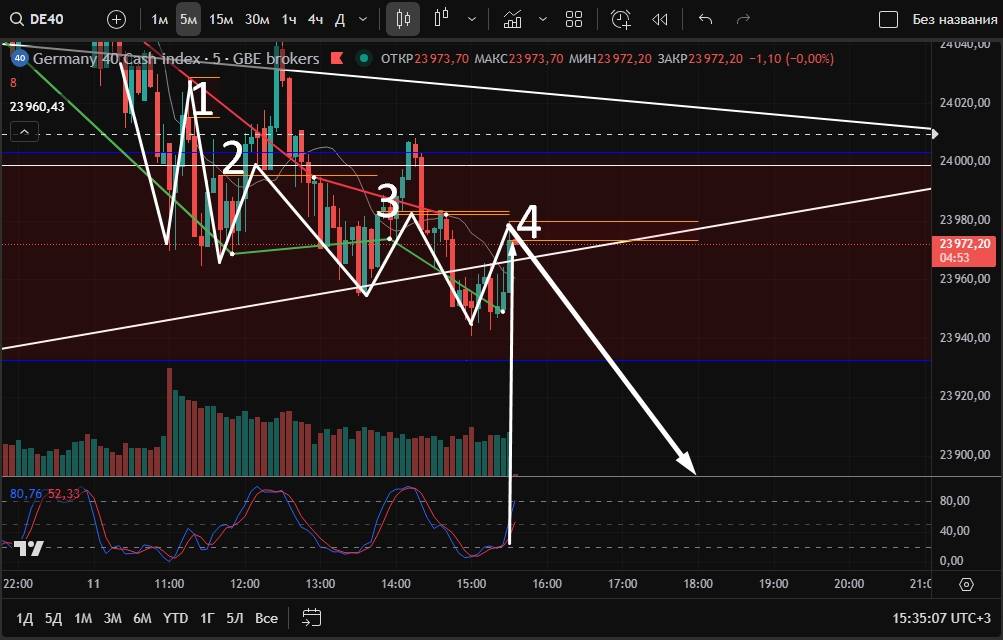The image size is (1003, 640).
Task: Open the go-to-date calendar icon
Action: coord(312,617)
